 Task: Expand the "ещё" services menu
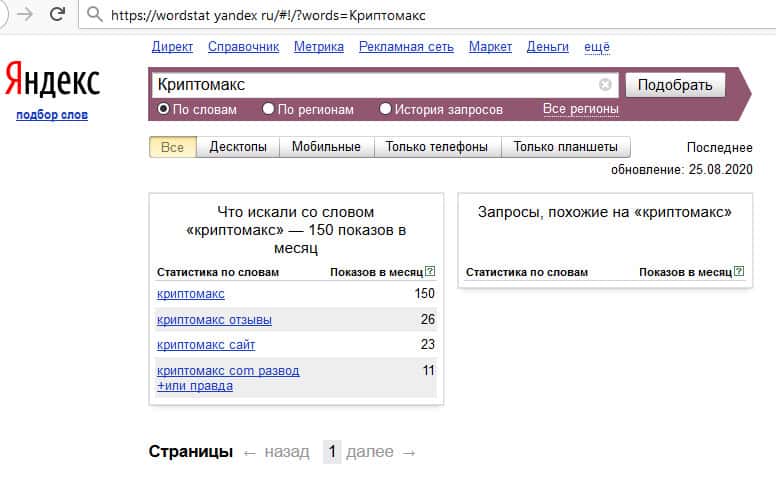(596, 47)
